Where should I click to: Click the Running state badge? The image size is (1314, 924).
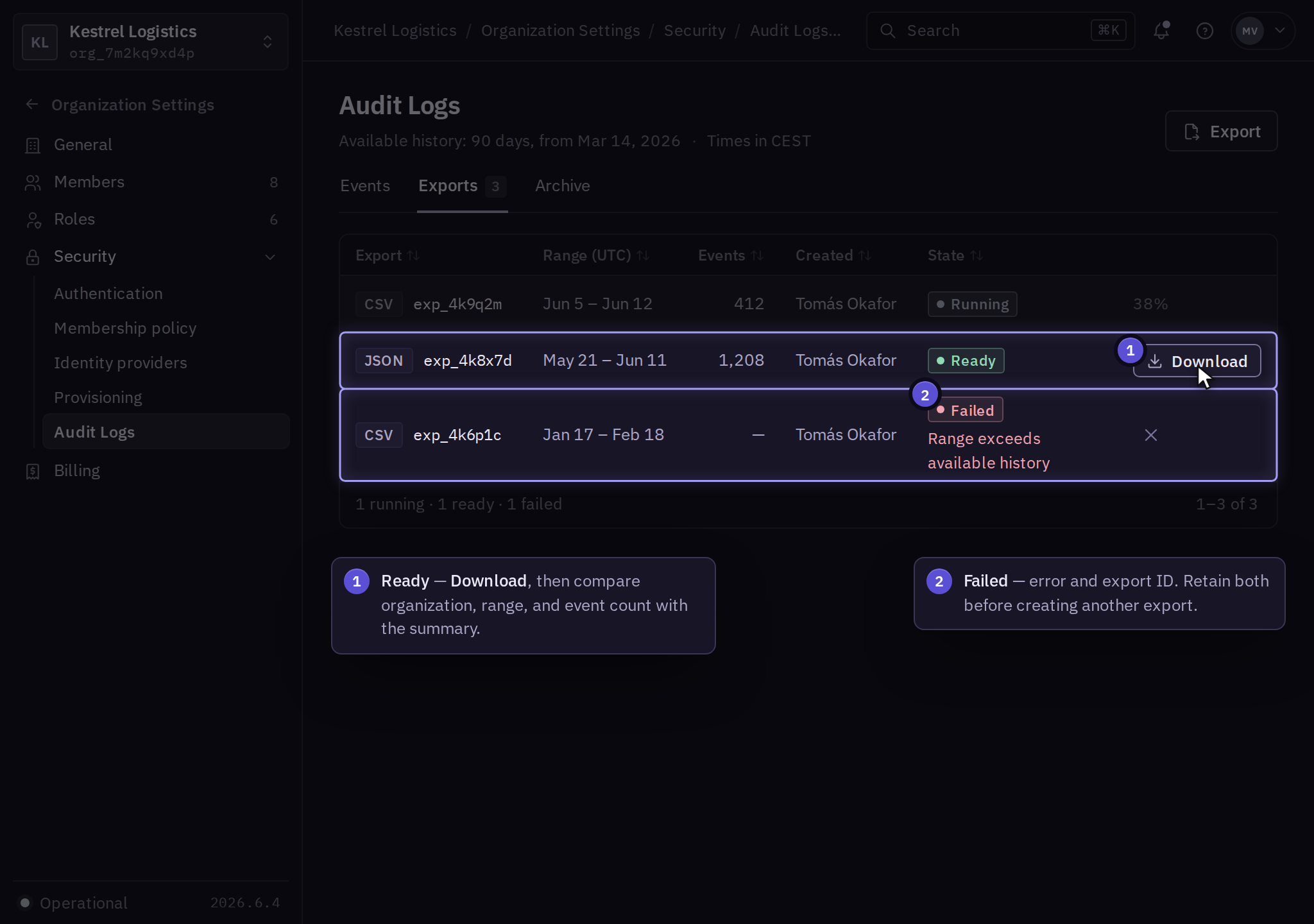click(x=972, y=304)
